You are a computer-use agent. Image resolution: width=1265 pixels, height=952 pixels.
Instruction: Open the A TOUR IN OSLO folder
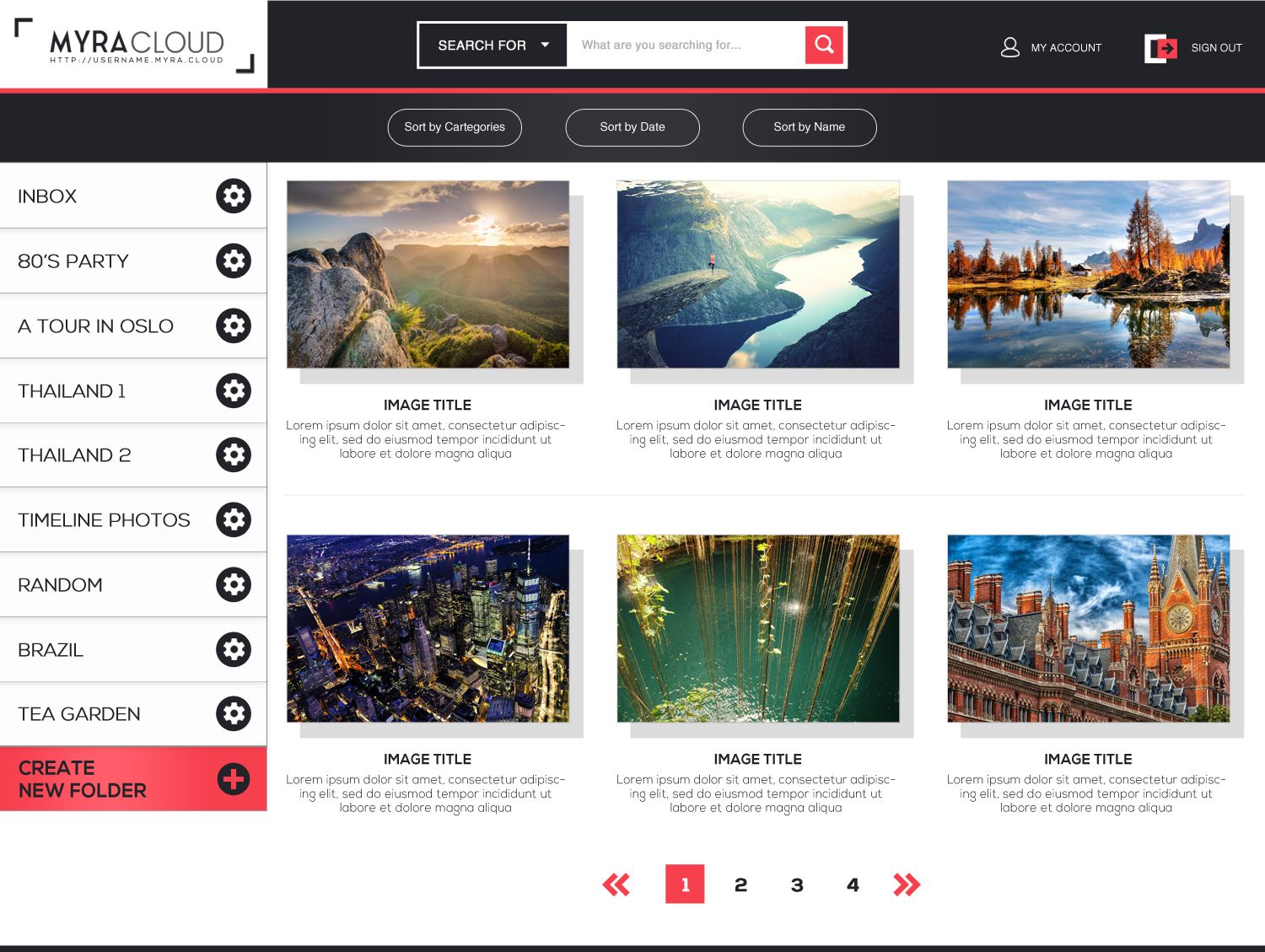133,325
